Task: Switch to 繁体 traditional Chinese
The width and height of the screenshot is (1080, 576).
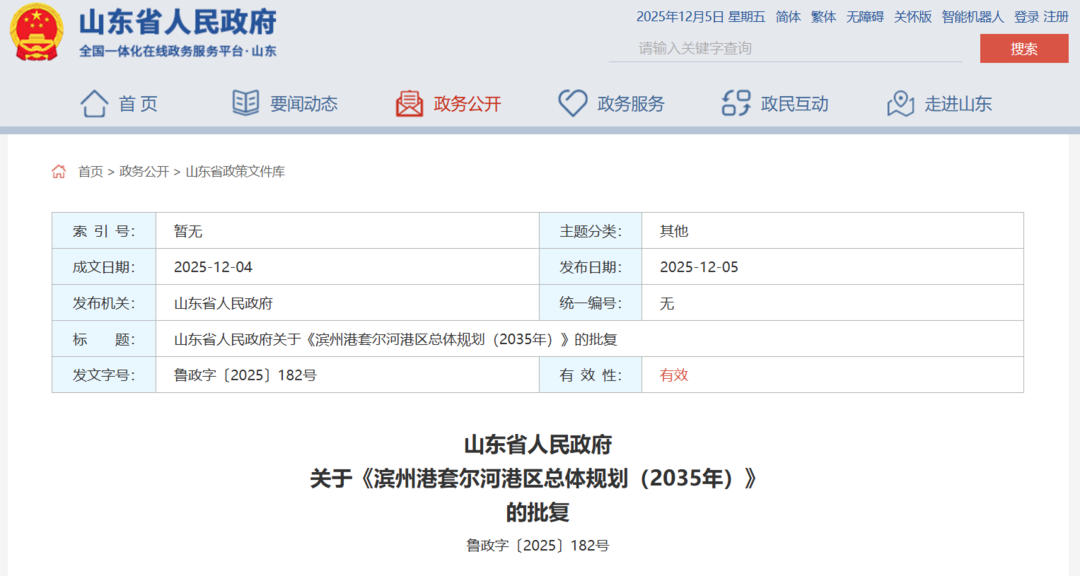Action: pyautogui.click(x=823, y=17)
